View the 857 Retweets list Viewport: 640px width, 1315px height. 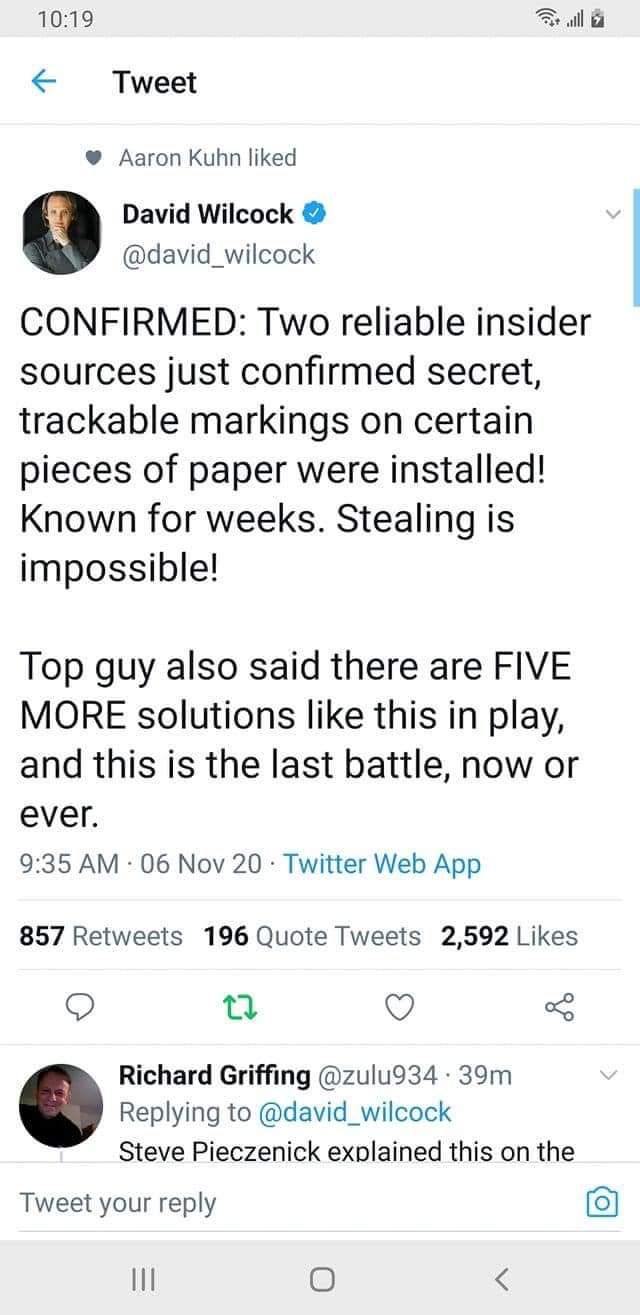101,936
